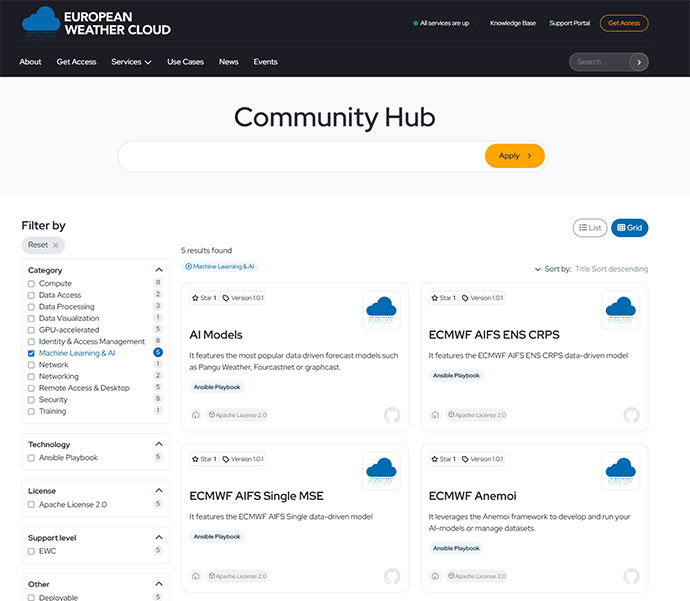Screen dimensions: 690x601
Task: Check the EWC support level filter
Action: (x=31, y=551)
